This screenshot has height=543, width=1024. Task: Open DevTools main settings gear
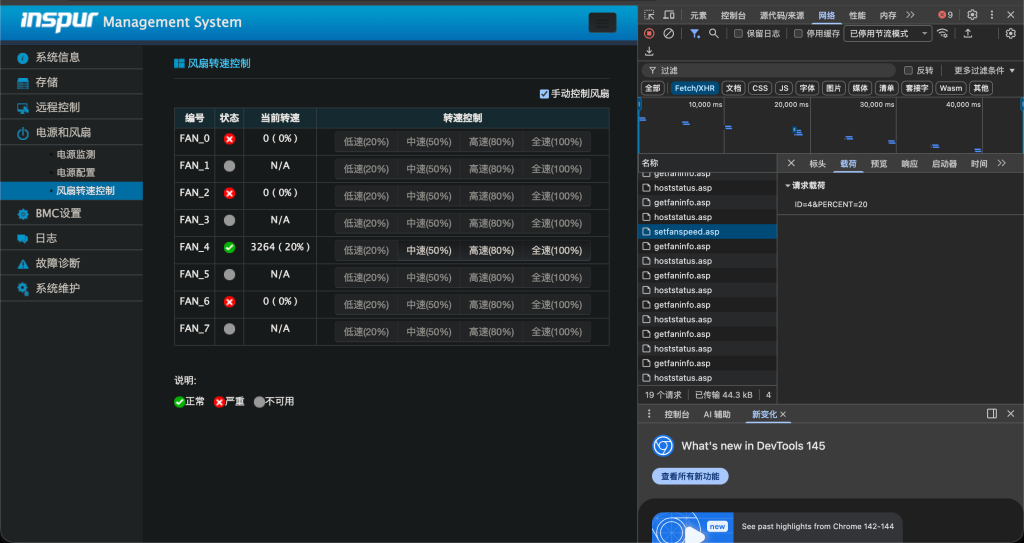(x=972, y=15)
